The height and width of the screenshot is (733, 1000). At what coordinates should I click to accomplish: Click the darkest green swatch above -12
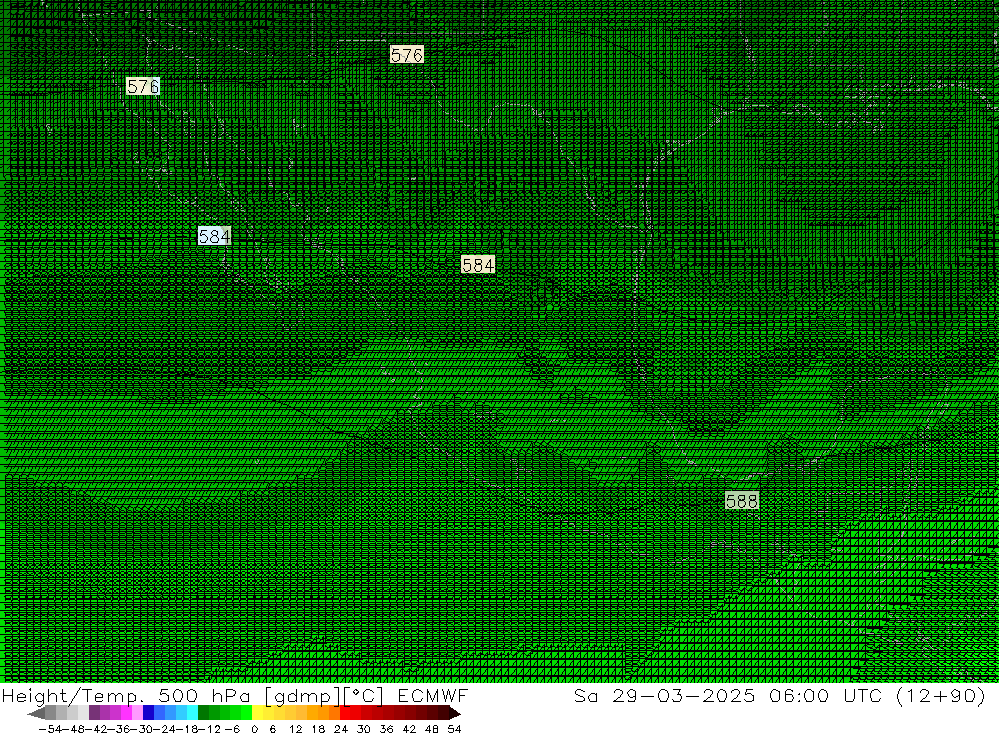(x=203, y=713)
